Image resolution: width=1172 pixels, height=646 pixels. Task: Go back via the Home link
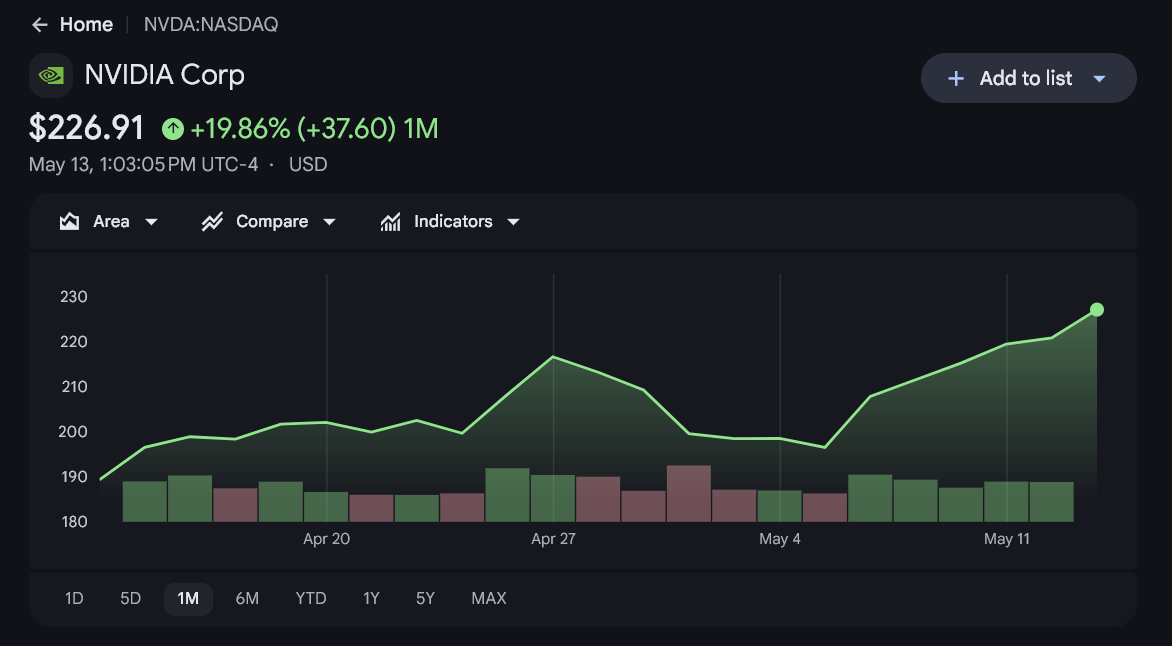[x=86, y=25]
